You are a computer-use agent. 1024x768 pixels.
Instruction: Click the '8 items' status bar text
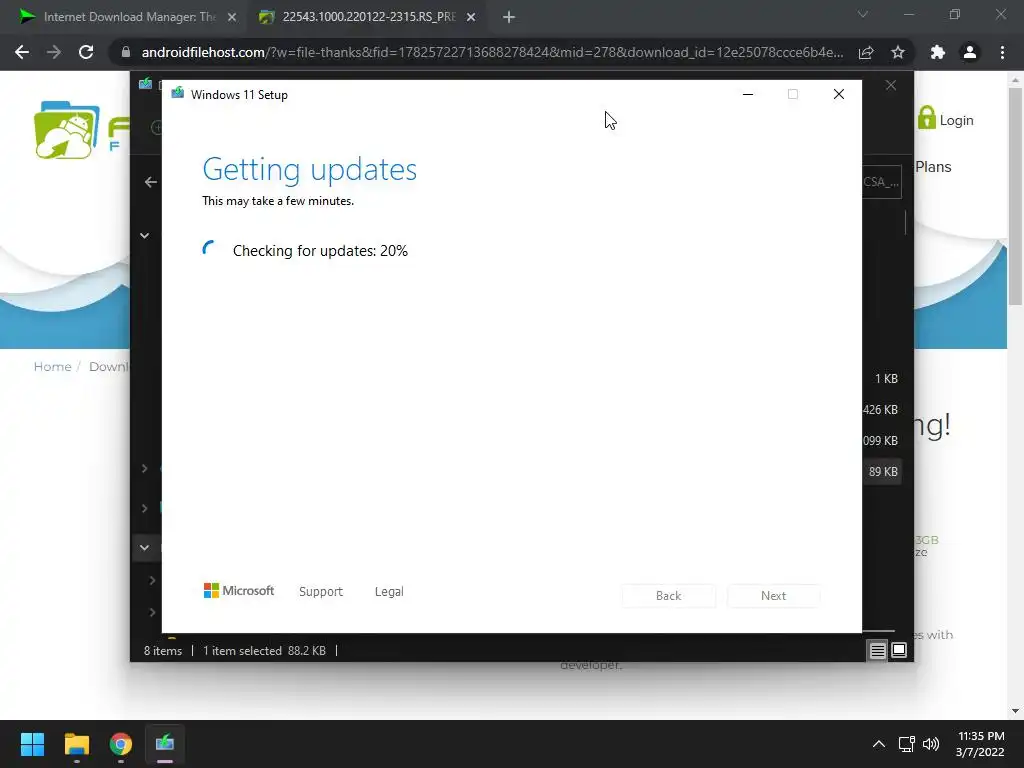(x=163, y=650)
